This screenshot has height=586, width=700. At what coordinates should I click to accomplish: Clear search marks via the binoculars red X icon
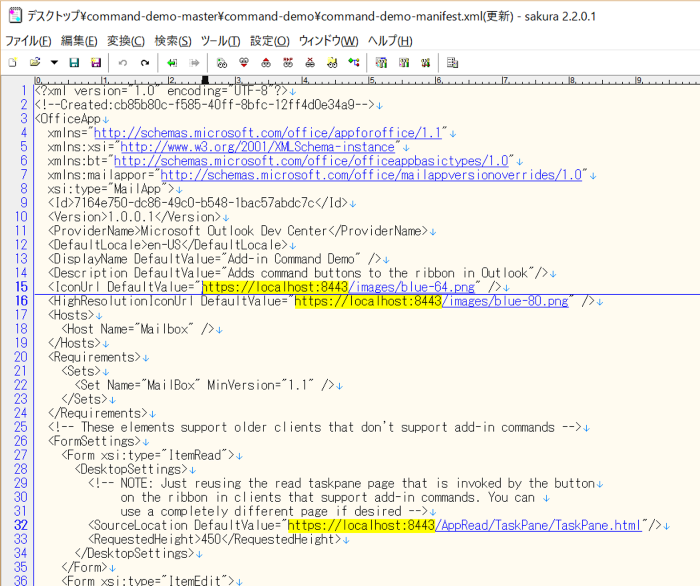point(310,63)
